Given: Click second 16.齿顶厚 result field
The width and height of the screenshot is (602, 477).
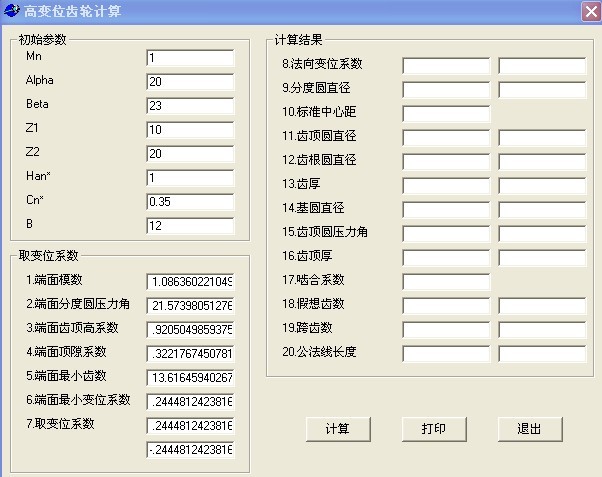Looking at the screenshot, I should coord(542,258).
